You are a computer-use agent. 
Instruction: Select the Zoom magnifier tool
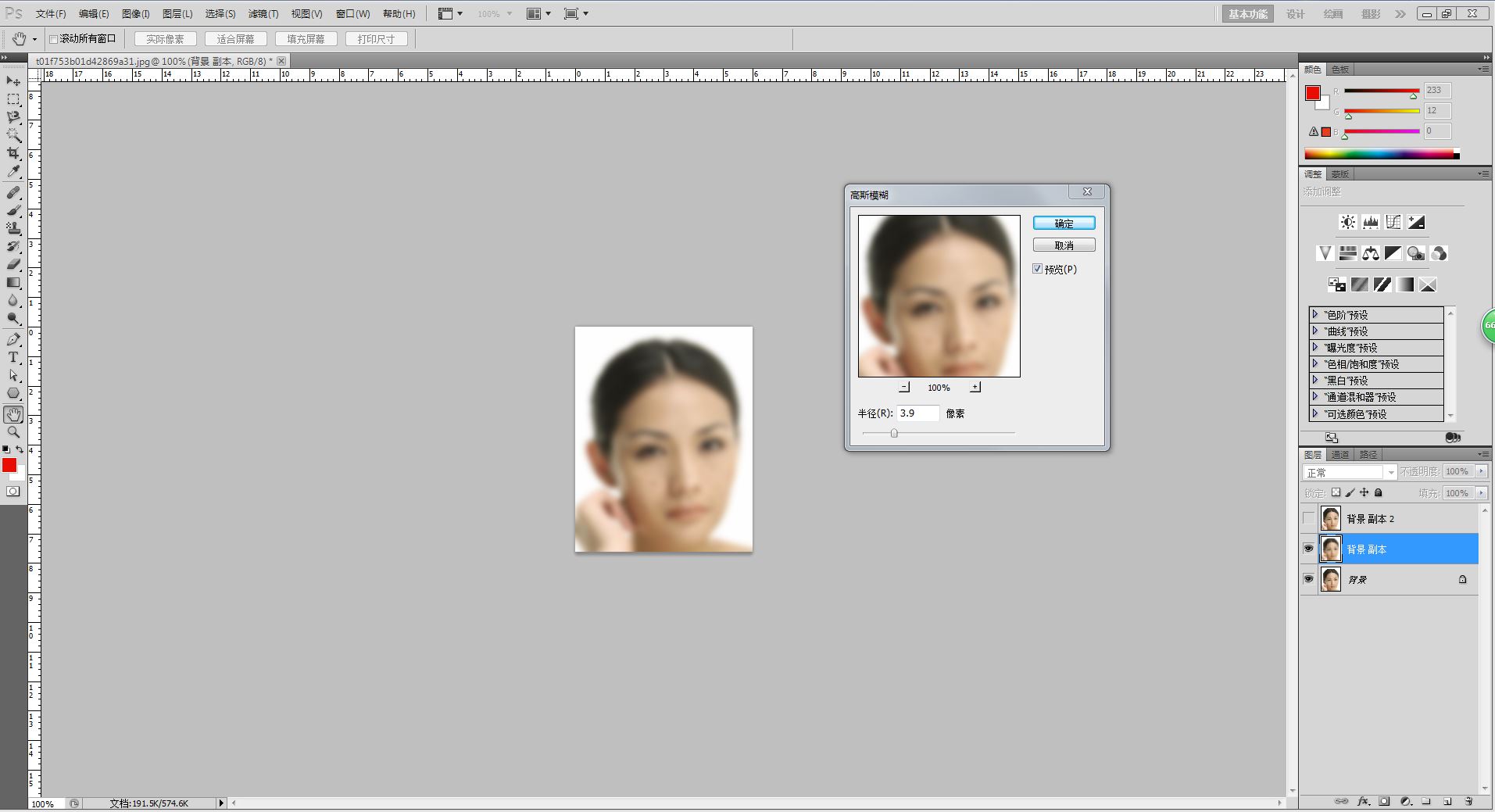tap(13, 432)
